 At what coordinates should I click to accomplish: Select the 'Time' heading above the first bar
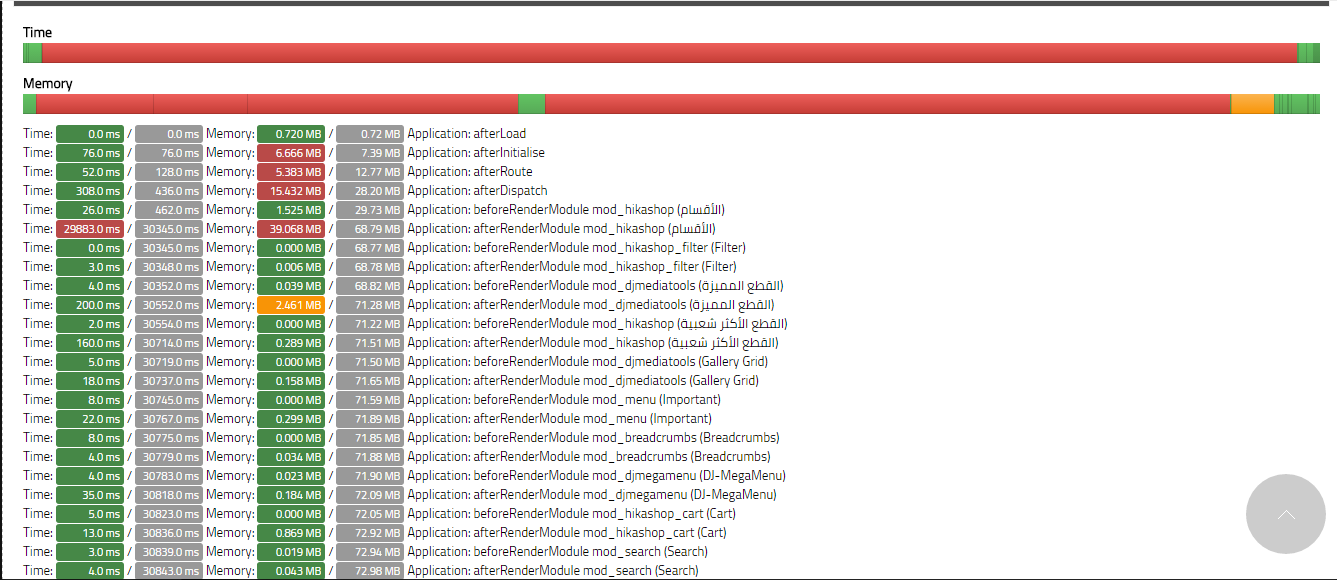[37, 33]
